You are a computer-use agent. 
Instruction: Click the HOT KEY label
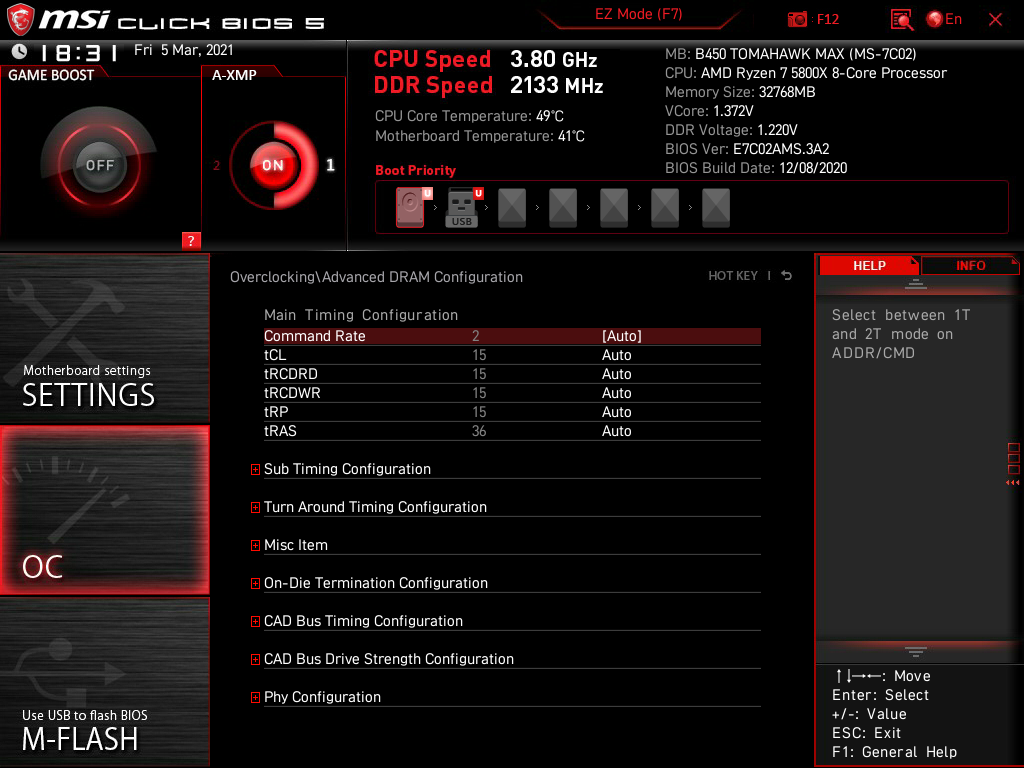click(733, 276)
